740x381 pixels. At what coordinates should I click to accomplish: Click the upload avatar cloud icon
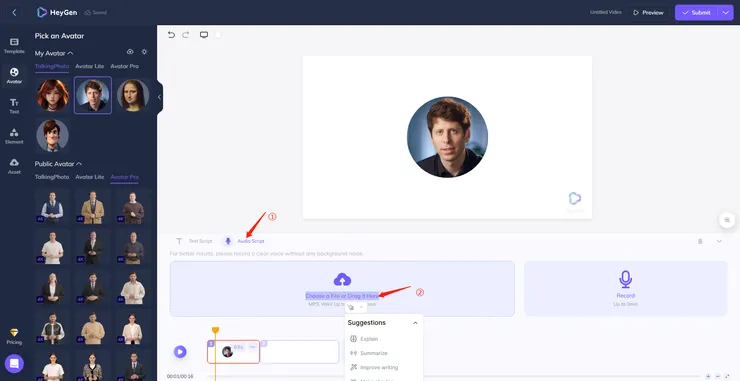coord(130,52)
